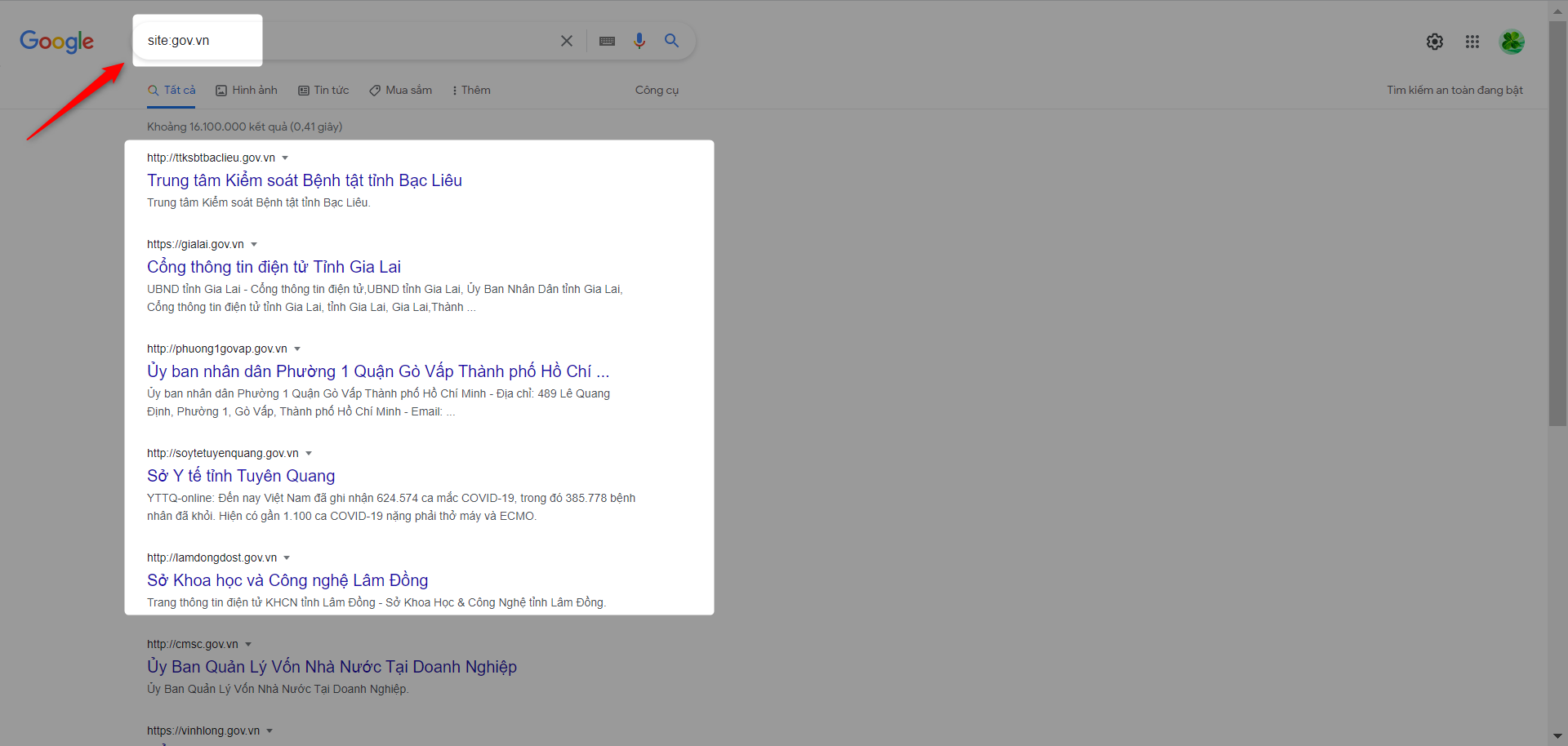Switch to the Hình ảnh tab
1568x746 pixels.
(x=247, y=90)
